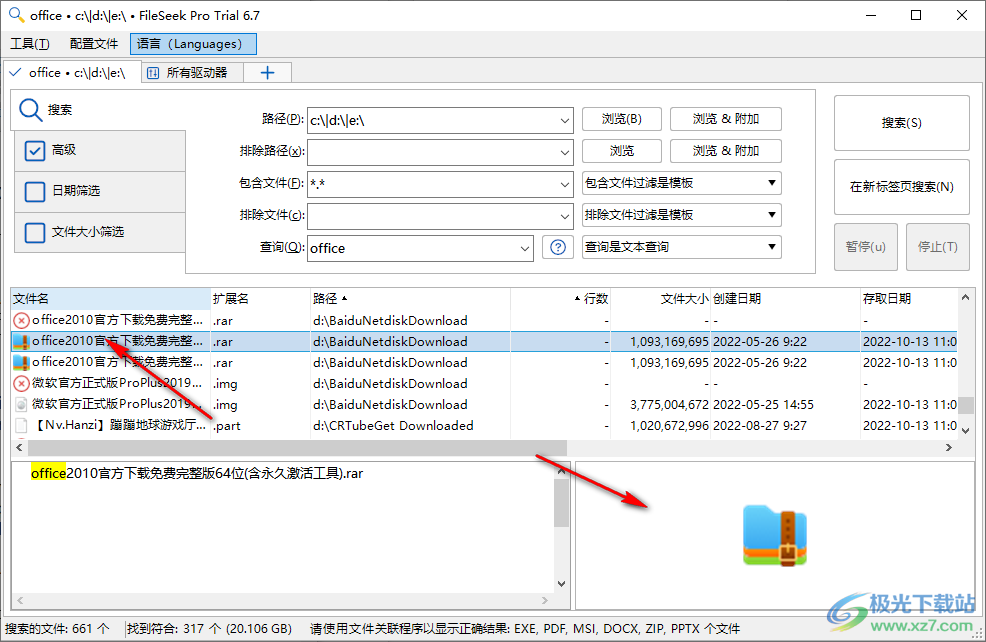986x642 pixels.
Task: Click 在新标签页搜索(N) button
Action: click(901, 187)
